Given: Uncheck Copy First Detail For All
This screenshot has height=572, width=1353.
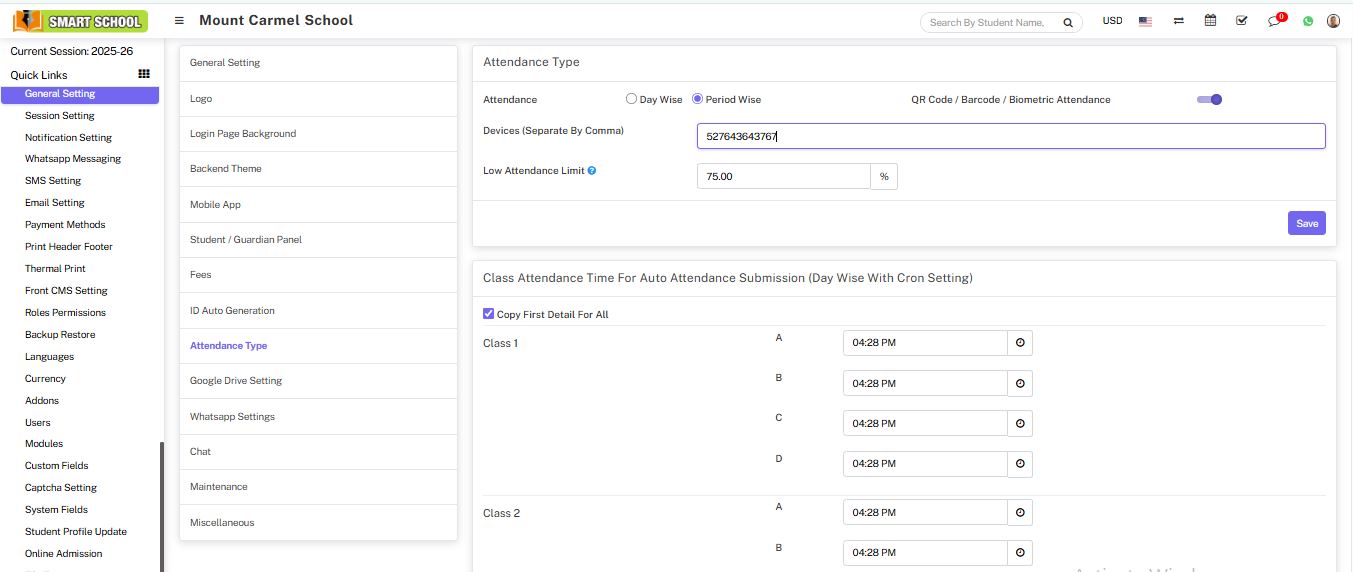Looking at the screenshot, I should tap(488, 314).
